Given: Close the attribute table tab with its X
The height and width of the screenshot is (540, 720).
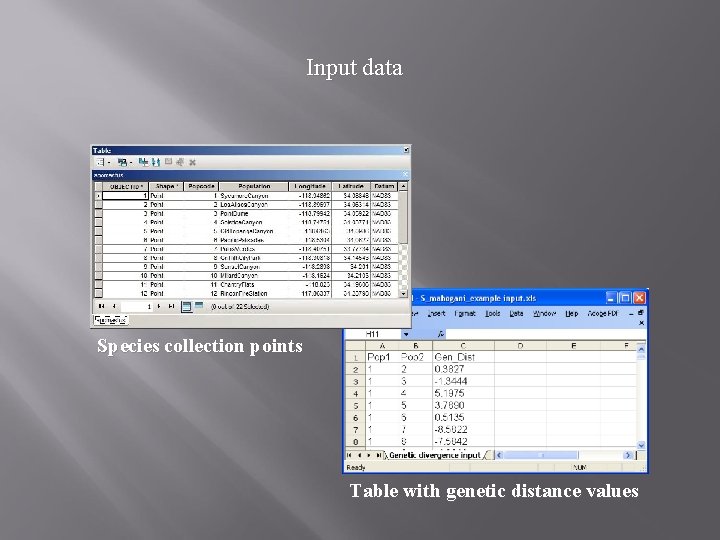Looking at the screenshot, I should coord(405,174).
